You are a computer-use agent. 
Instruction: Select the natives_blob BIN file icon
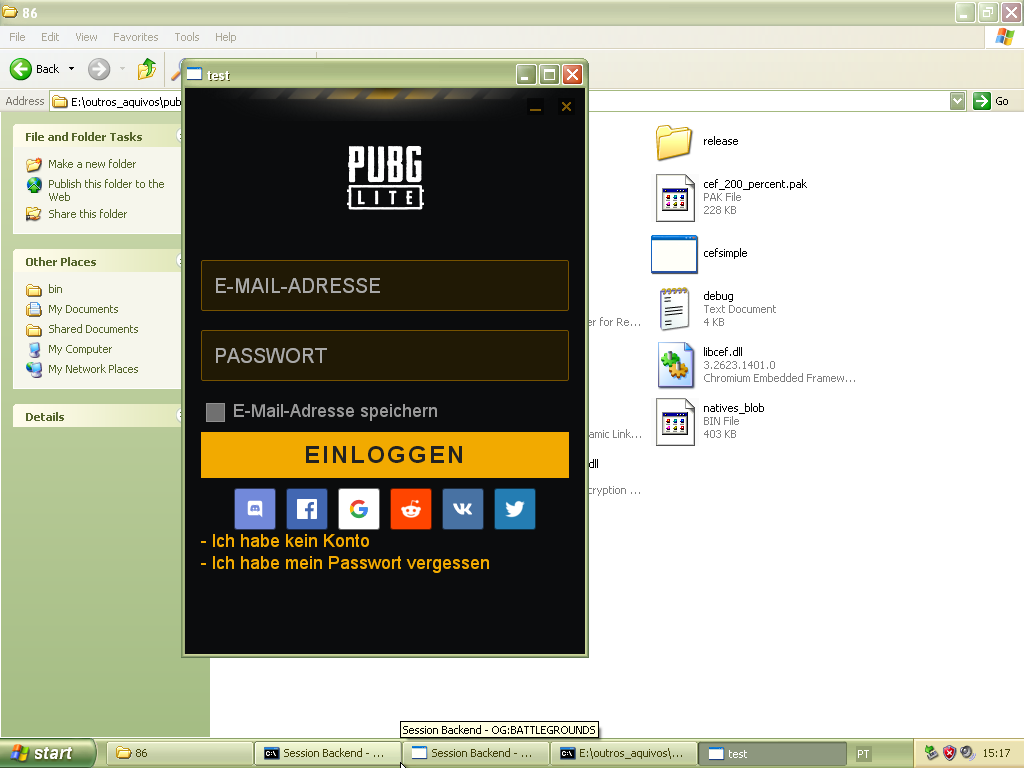(675, 422)
